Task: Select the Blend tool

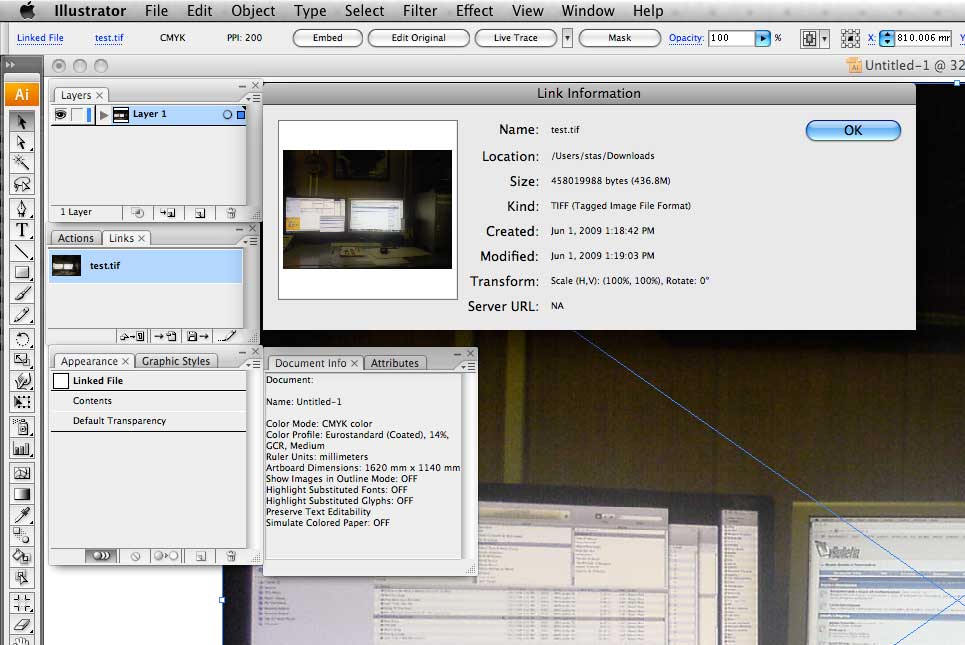Action: (22, 535)
